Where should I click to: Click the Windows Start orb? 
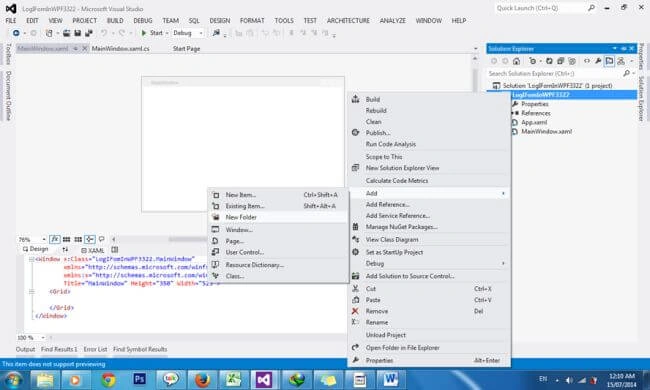pos(13,380)
